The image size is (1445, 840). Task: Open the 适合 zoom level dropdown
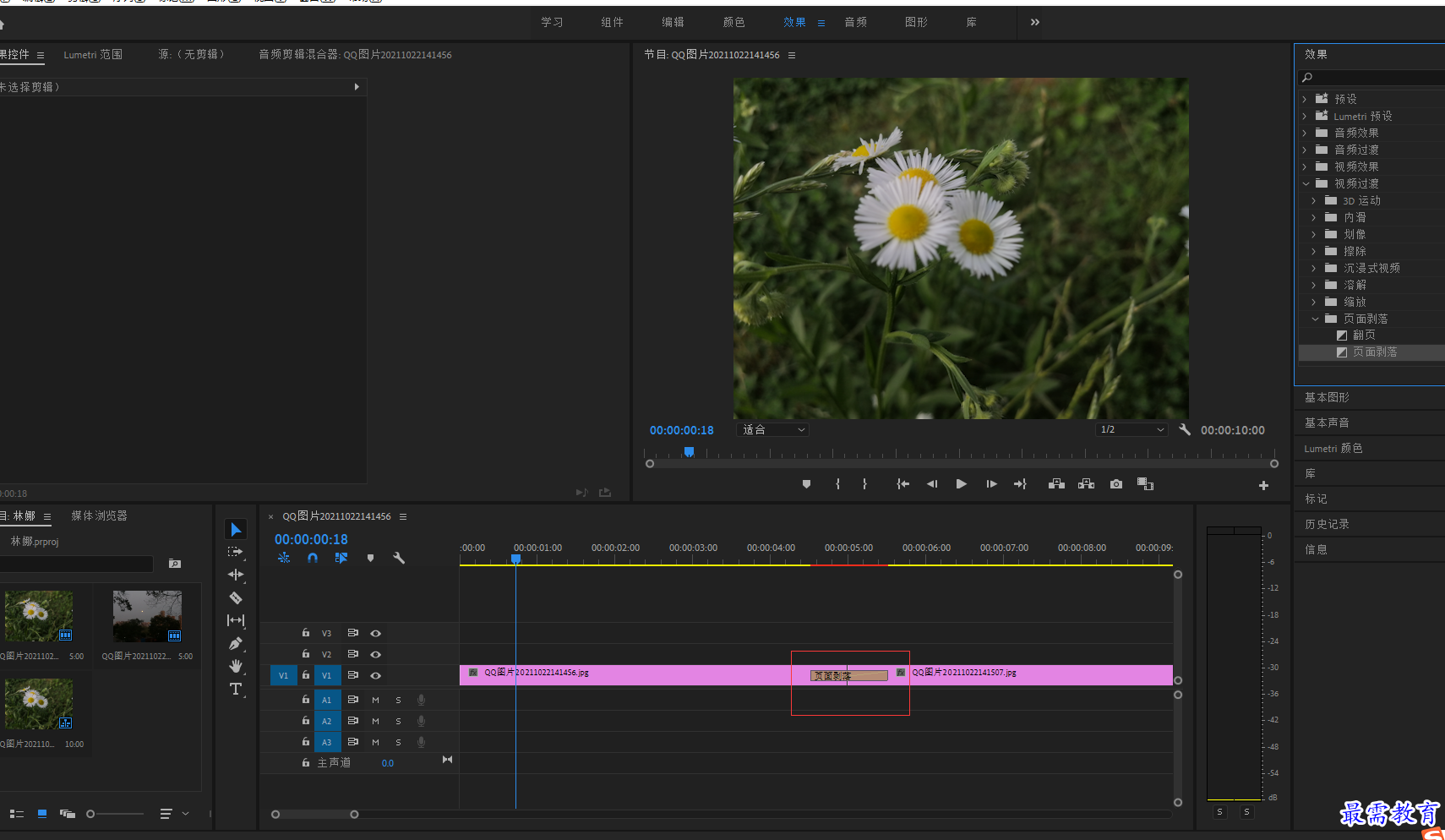(773, 429)
